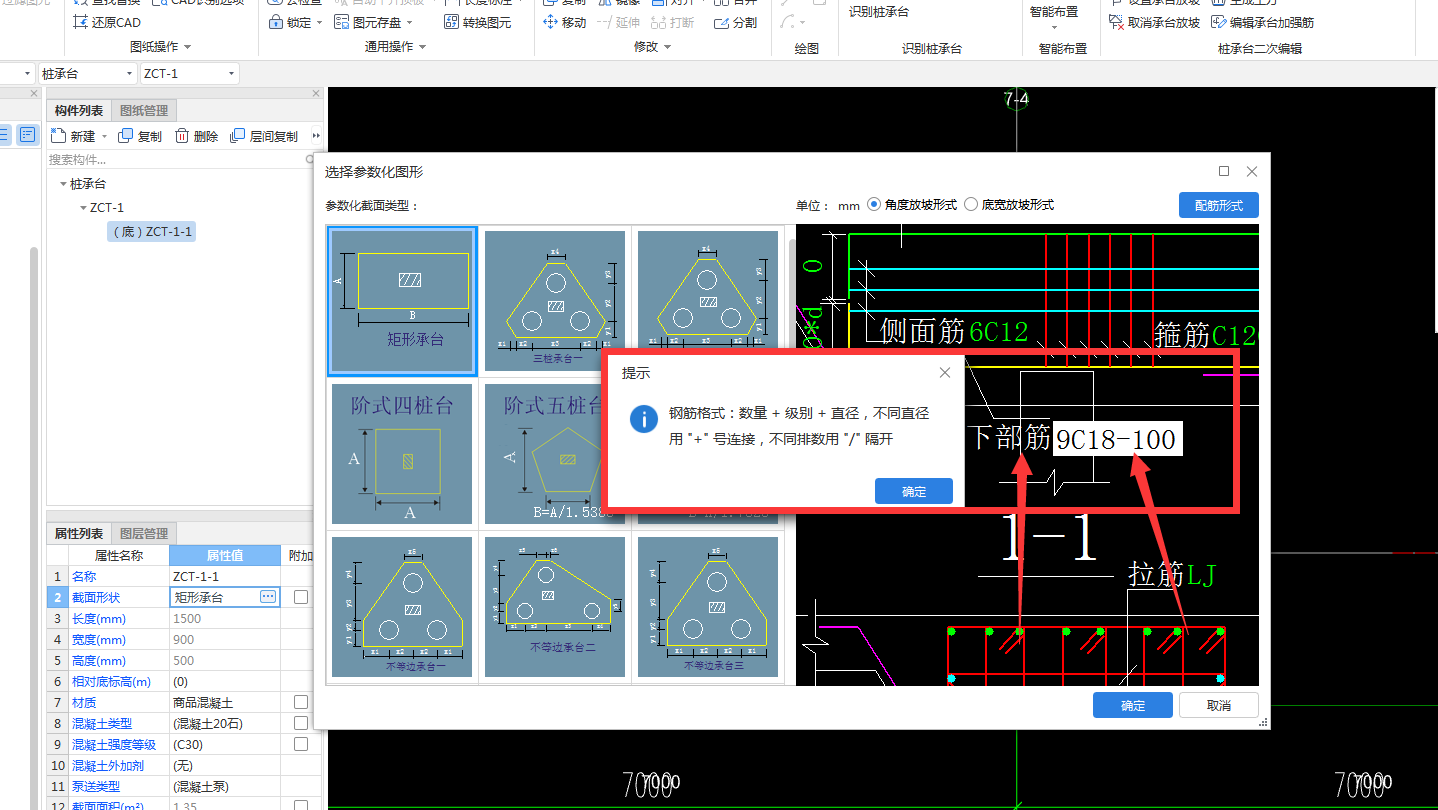Image resolution: width=1438 pixels, height=810 pixels.
Task: Click the 新建 new component icon
Action: [59, 136]
